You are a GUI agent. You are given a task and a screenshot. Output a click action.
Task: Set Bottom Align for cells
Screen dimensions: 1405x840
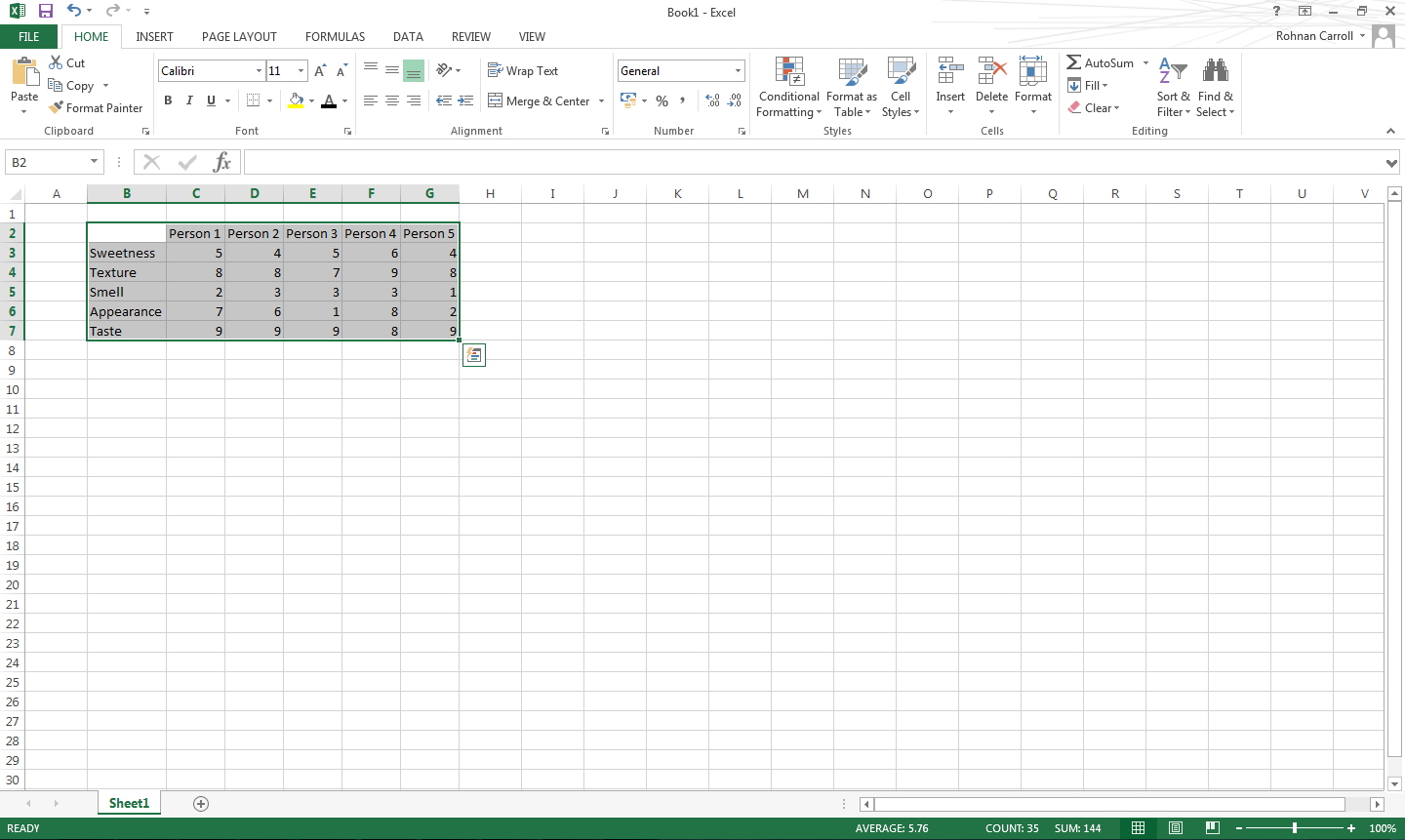pyautogui.click(x=414, y=70)
